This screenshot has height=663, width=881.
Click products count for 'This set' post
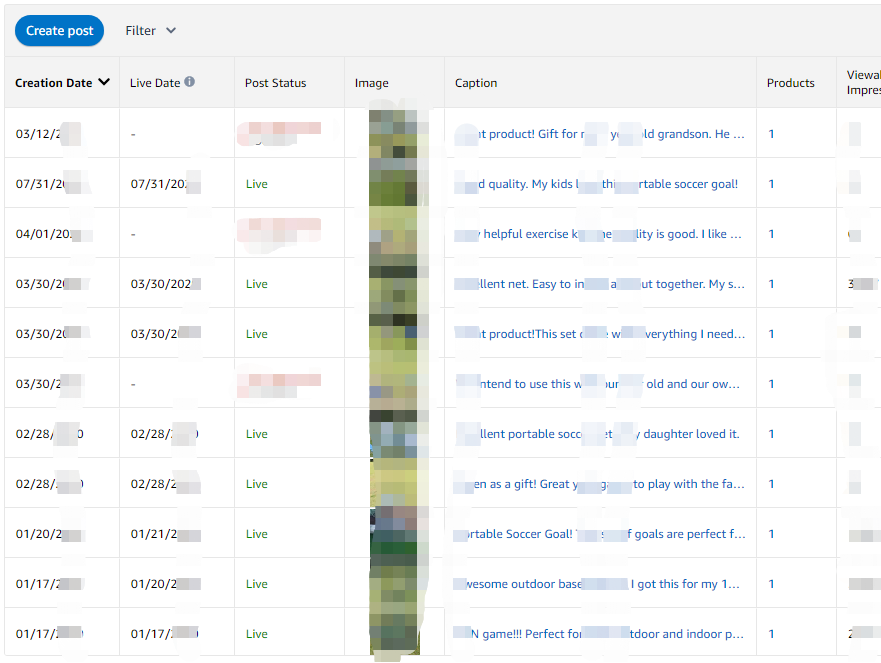click(771, 334)
